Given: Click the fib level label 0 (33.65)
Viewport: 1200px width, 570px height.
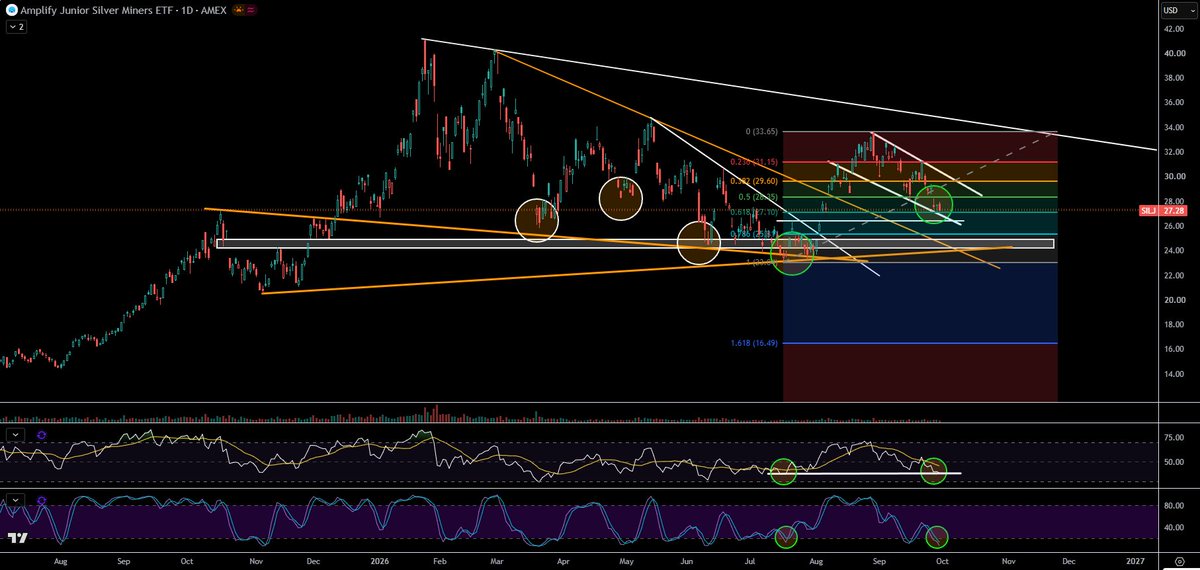Looking at the screenshot, I should click(x=762, y=132).
